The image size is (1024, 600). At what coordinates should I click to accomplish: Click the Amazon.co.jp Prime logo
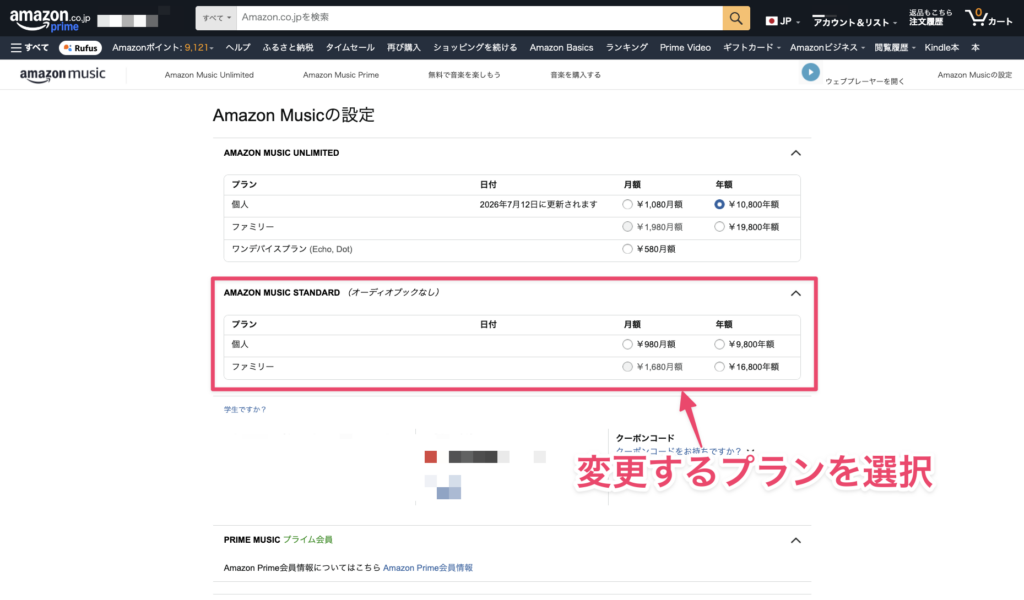(52, 18)
